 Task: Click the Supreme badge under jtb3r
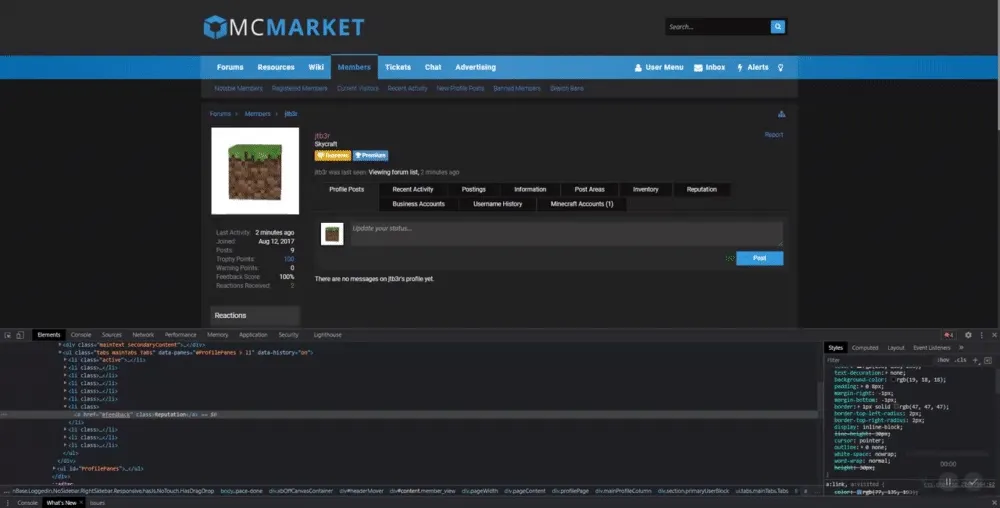click(332, 156)
